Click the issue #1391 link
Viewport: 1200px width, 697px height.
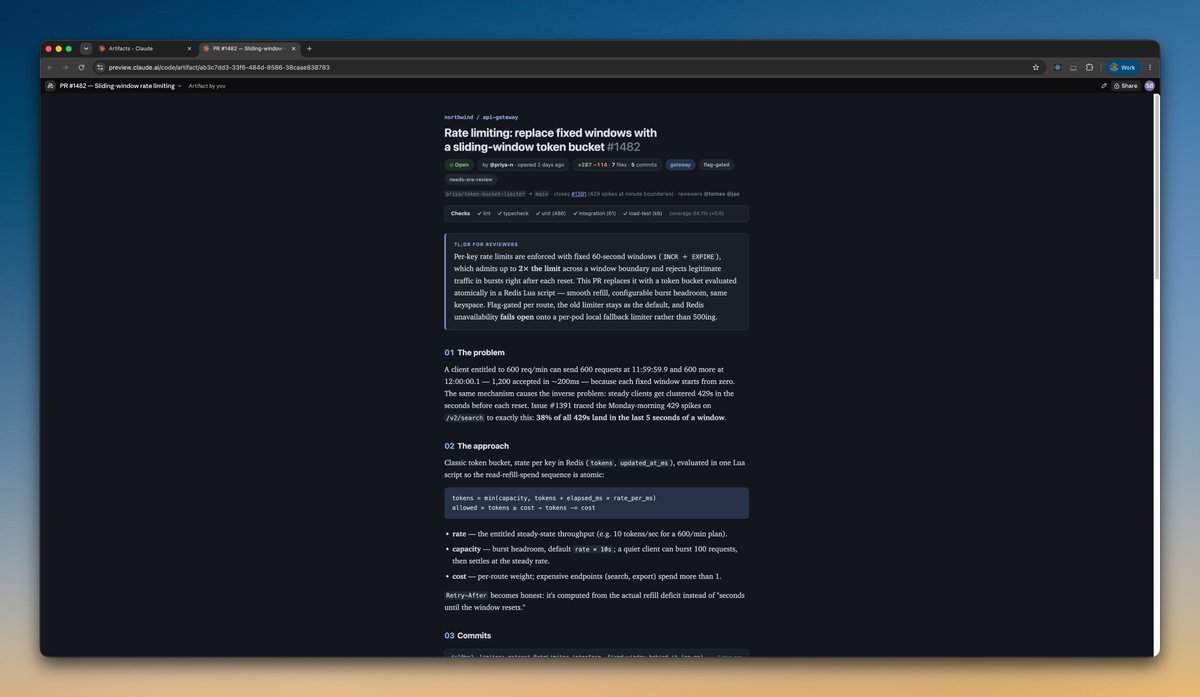pos(579,193)
